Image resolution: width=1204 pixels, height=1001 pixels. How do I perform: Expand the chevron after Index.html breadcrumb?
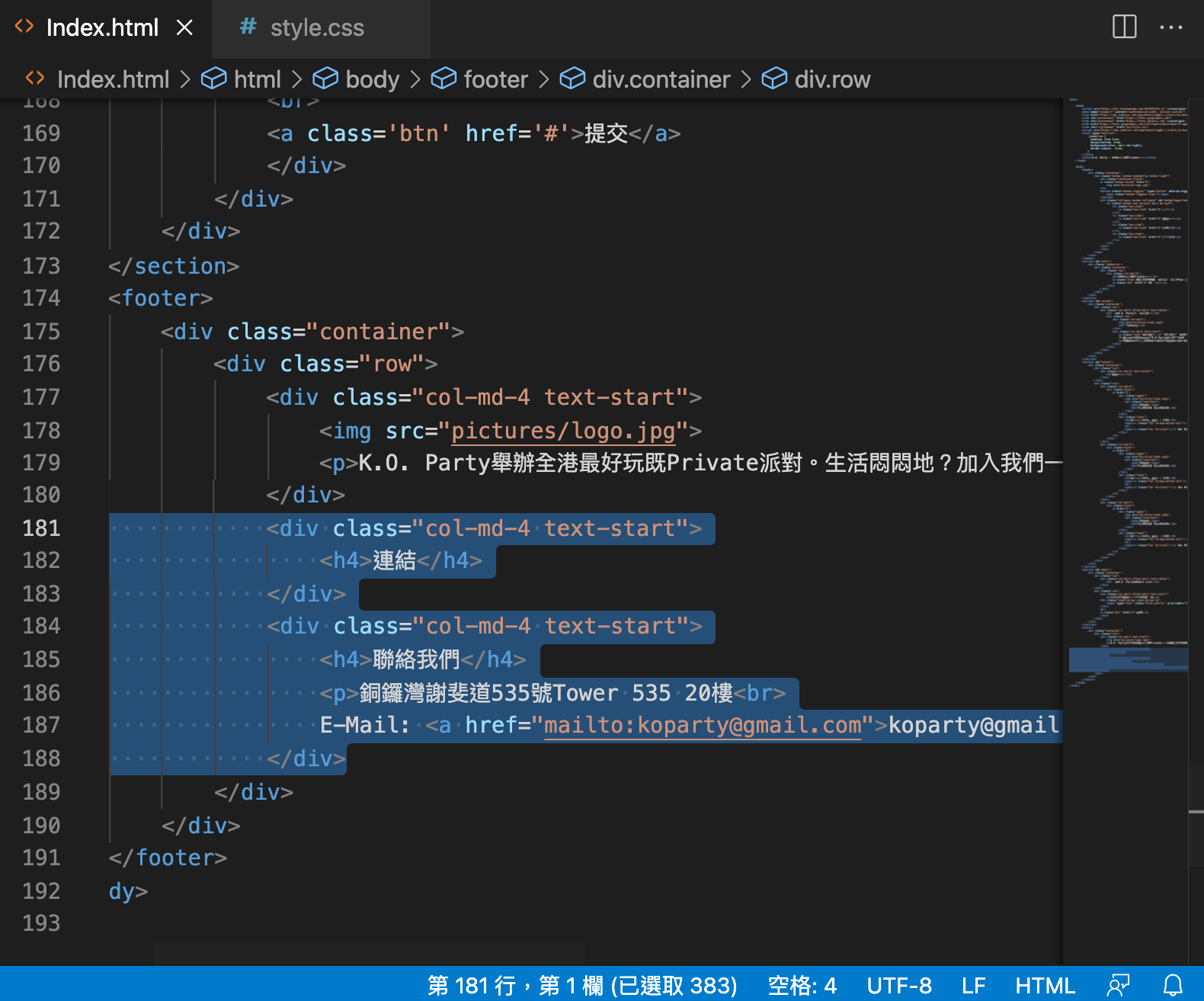[185, 79]
